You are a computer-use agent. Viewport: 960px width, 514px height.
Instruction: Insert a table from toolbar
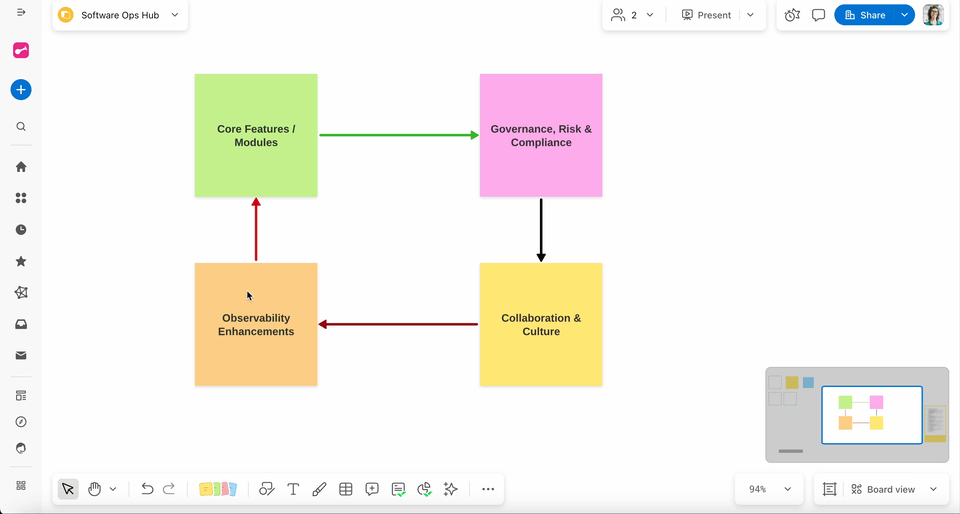pyautogui.click(x=346, y=489)
